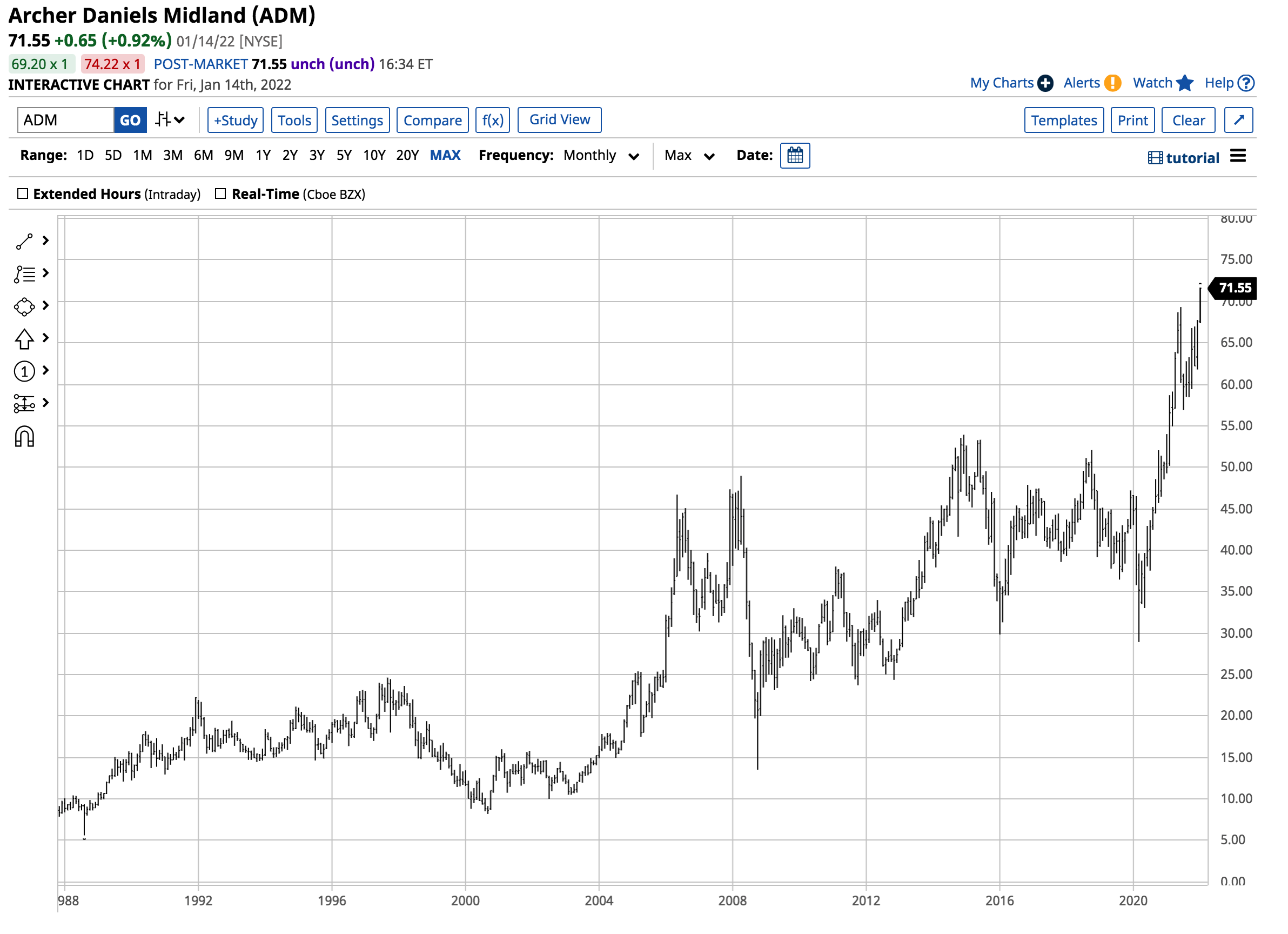
Task: Select the 3M range
Action: (173, 156)
